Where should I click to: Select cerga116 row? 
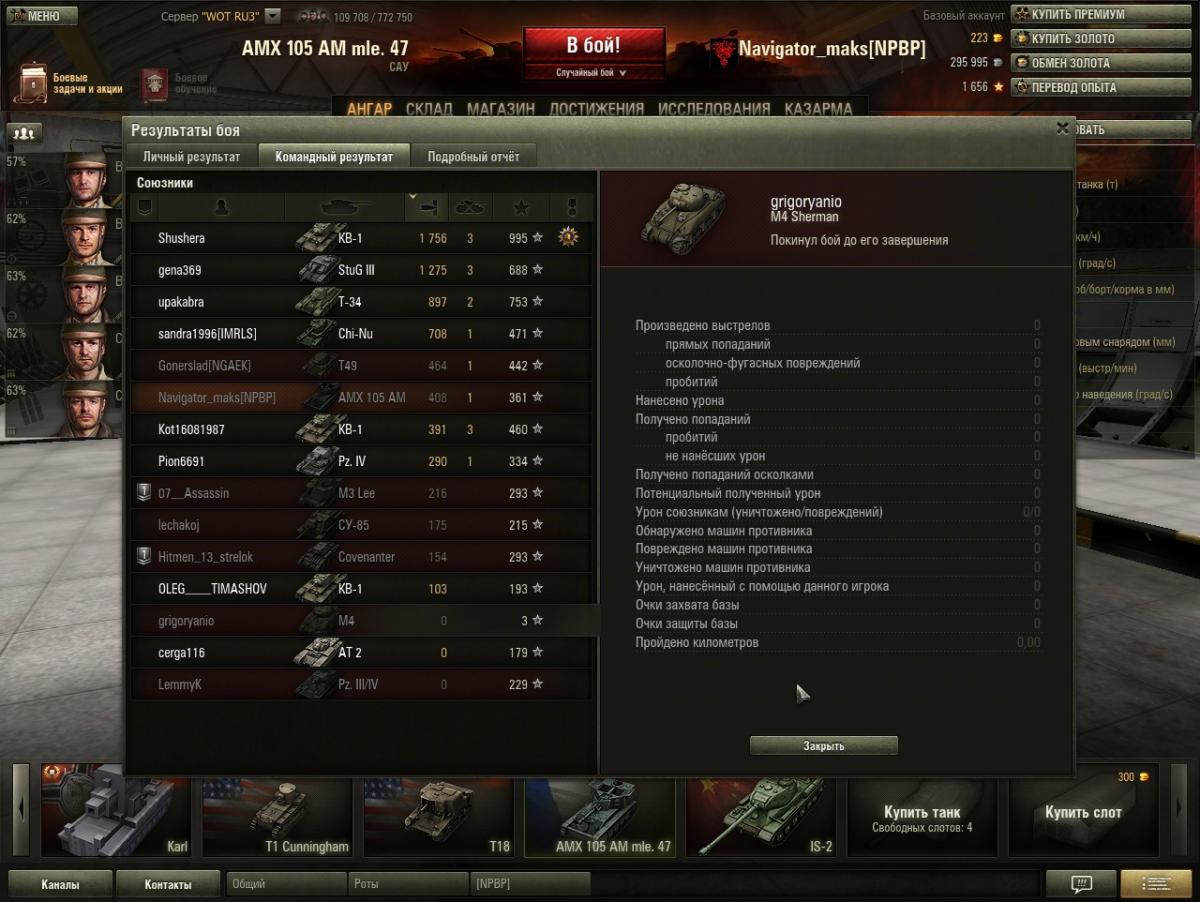point(362,653)
